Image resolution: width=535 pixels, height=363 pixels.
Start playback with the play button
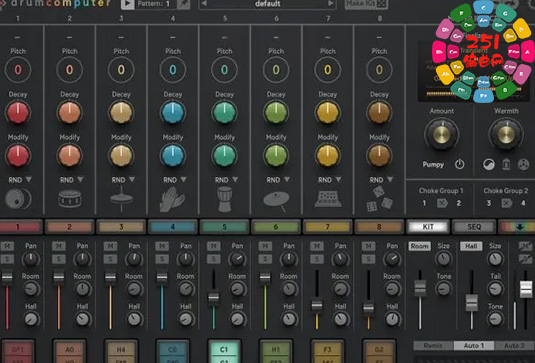pyautogui.click(x=128, y=4)
